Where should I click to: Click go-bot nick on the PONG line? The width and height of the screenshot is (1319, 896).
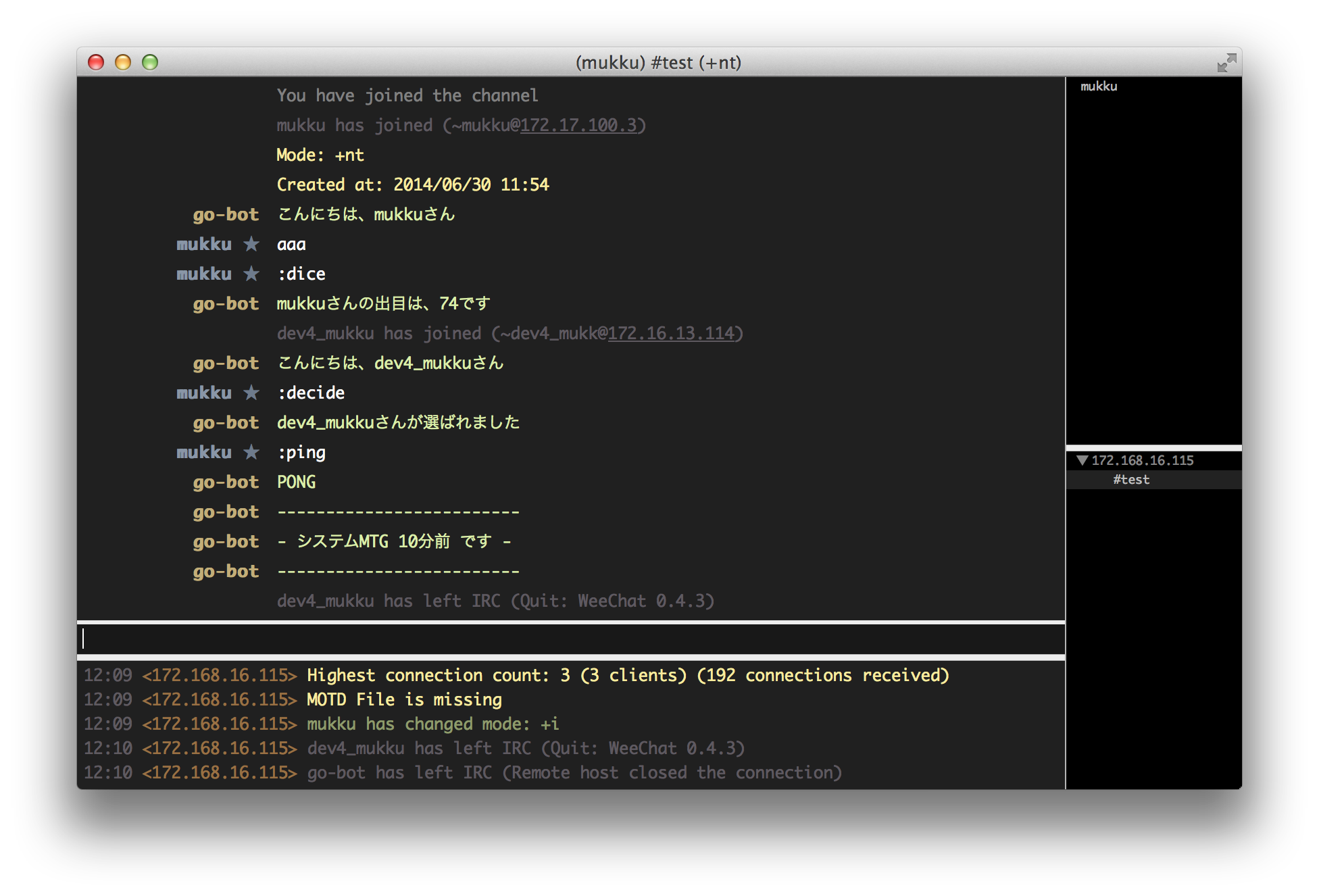click(226, 482)
